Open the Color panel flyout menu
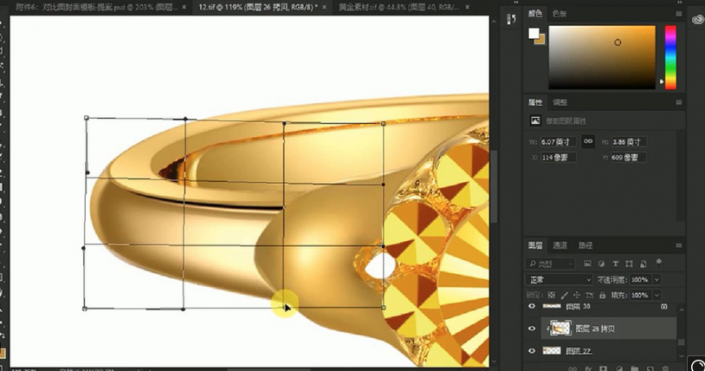The width and height of the screenshot is (705, 371). tap(679, 14)
